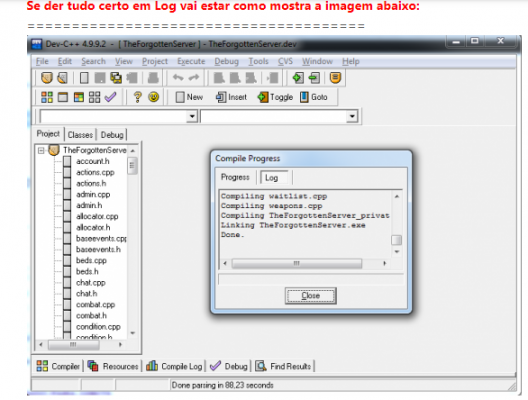Open the Help question mark icon
Viewport: 528px width, 400px height.
pos(137,97)
